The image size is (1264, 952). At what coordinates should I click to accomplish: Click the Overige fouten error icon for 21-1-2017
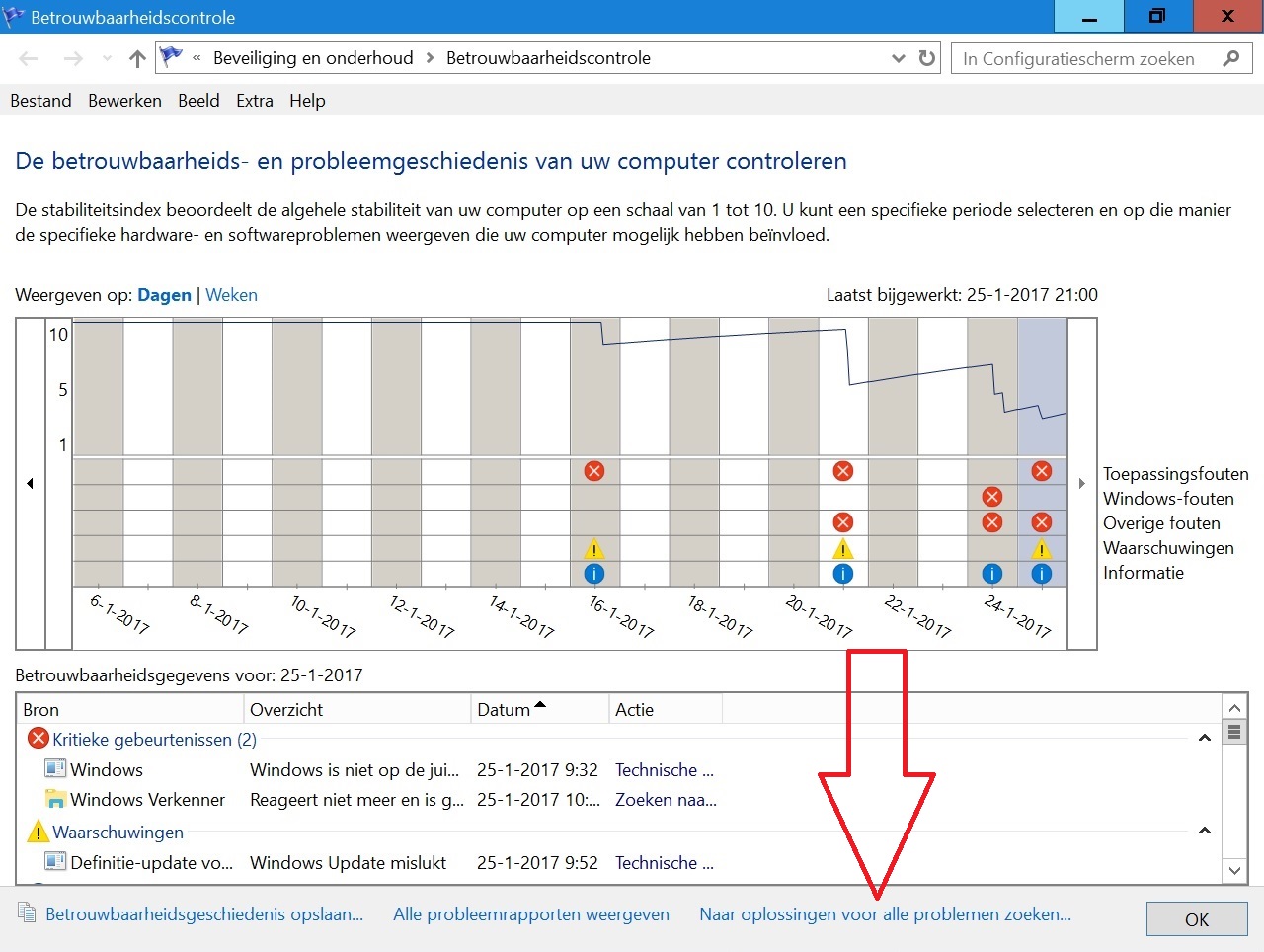coord(843,522)
